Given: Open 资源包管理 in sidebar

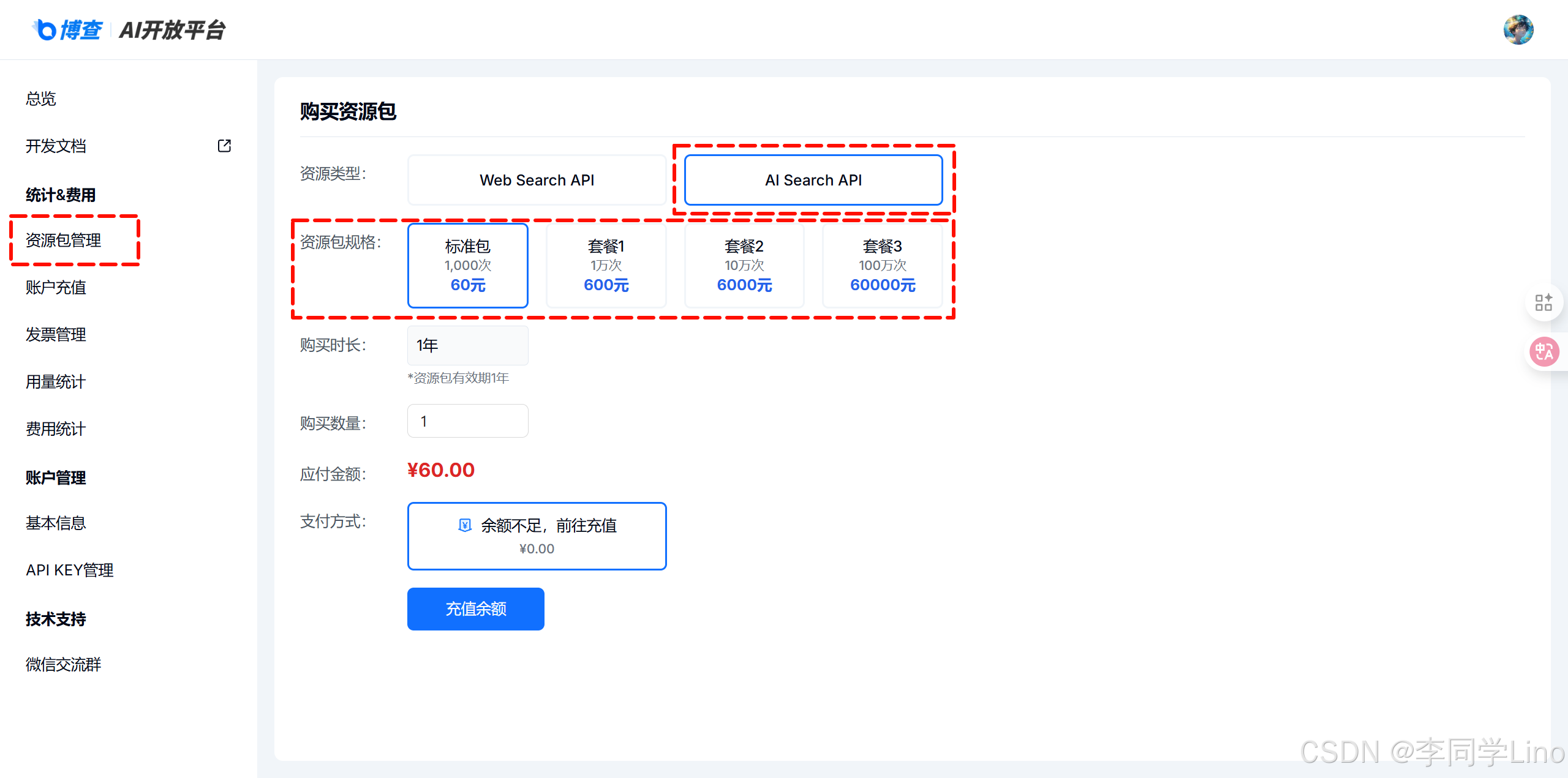Looking at the screenshot, I should pyautogui.click(x=64, y=240).
